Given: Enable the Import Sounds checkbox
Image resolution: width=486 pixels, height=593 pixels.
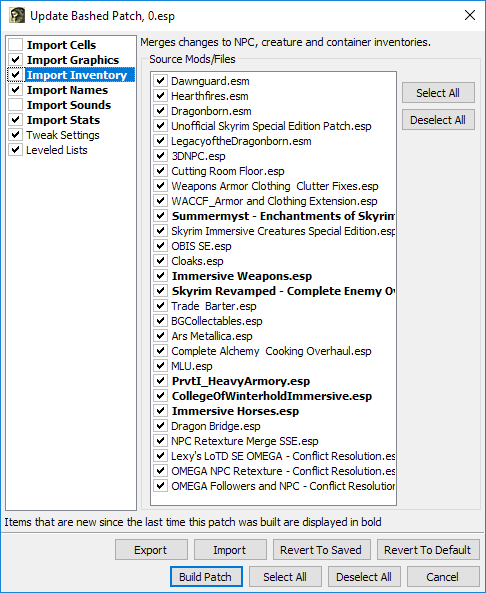Looking at the screenshot, I should 16,105.
